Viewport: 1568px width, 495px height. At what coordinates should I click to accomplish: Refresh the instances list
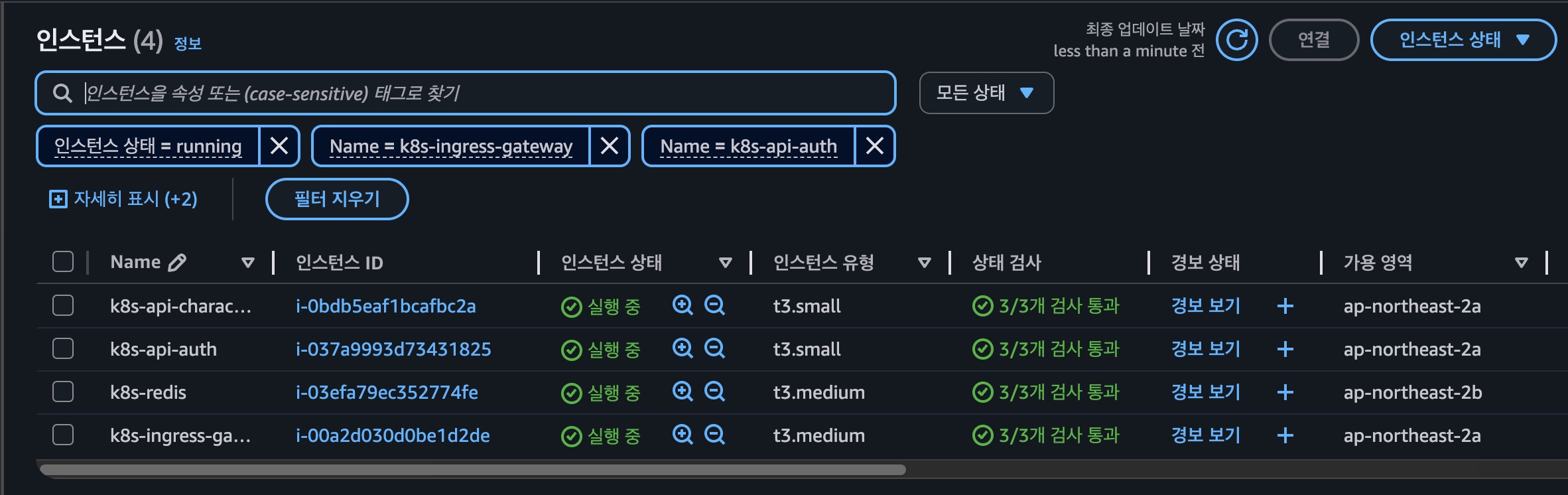[x=1237, y=40]
